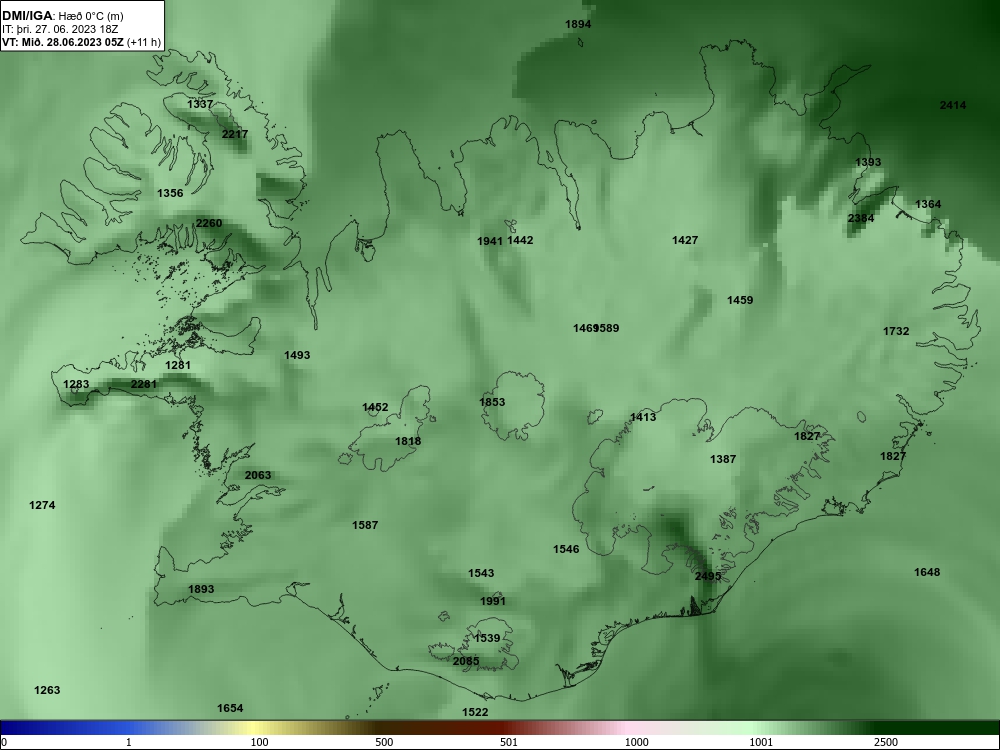Image resolution: width=1000 pixels, height=750 pixels.
Task: Pick the 2063 height label
Action: (258, 475)
